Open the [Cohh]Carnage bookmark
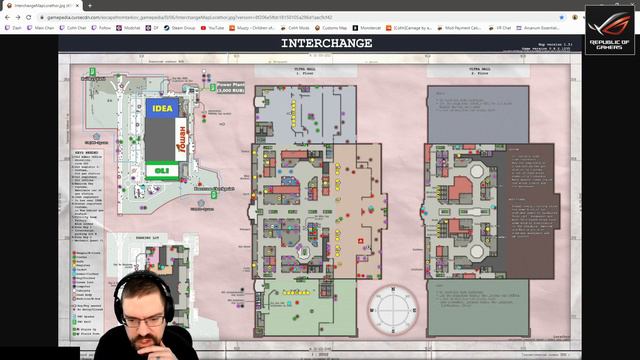 [x=409, y=28]
